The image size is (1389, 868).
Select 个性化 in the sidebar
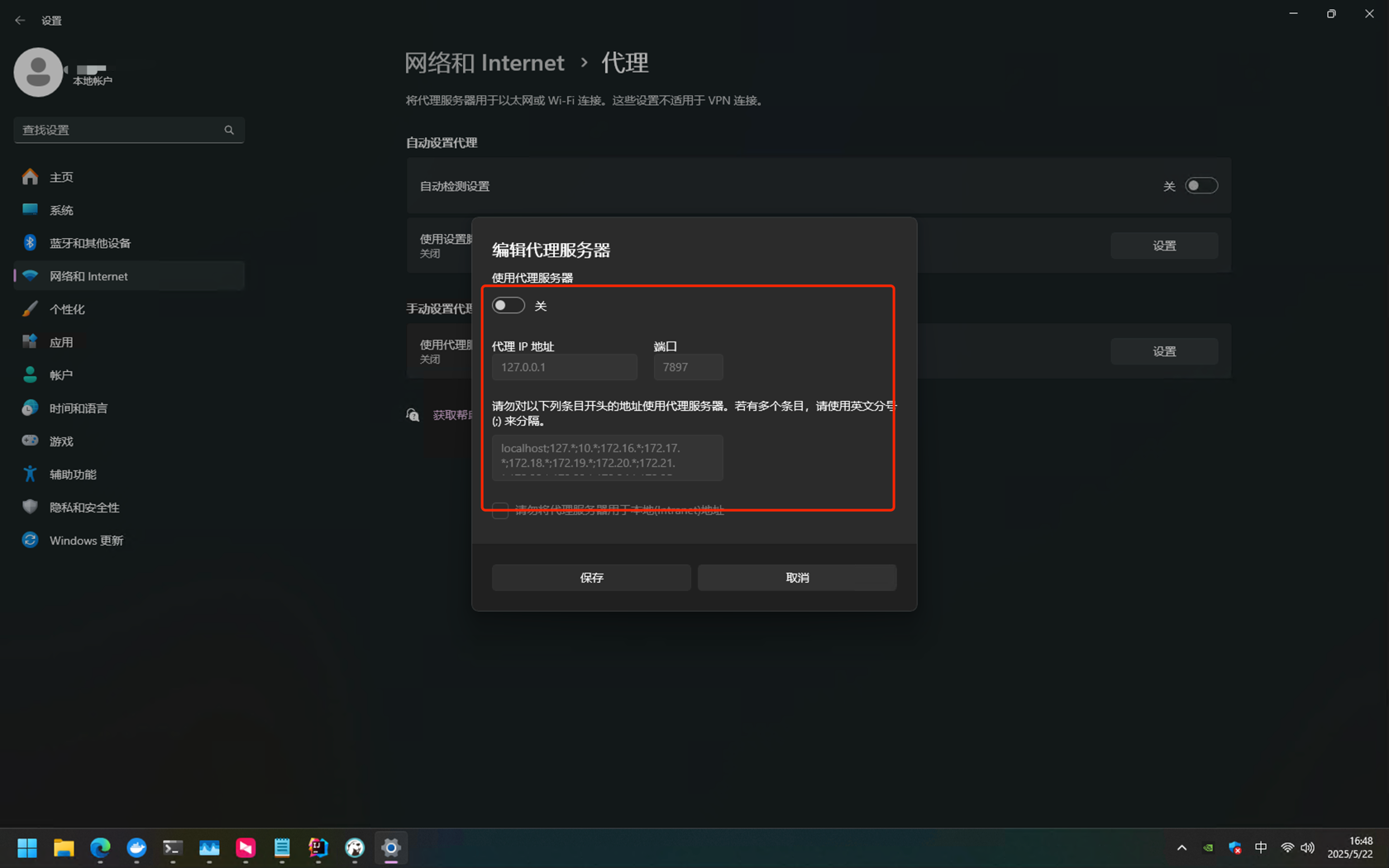point(67,309)
